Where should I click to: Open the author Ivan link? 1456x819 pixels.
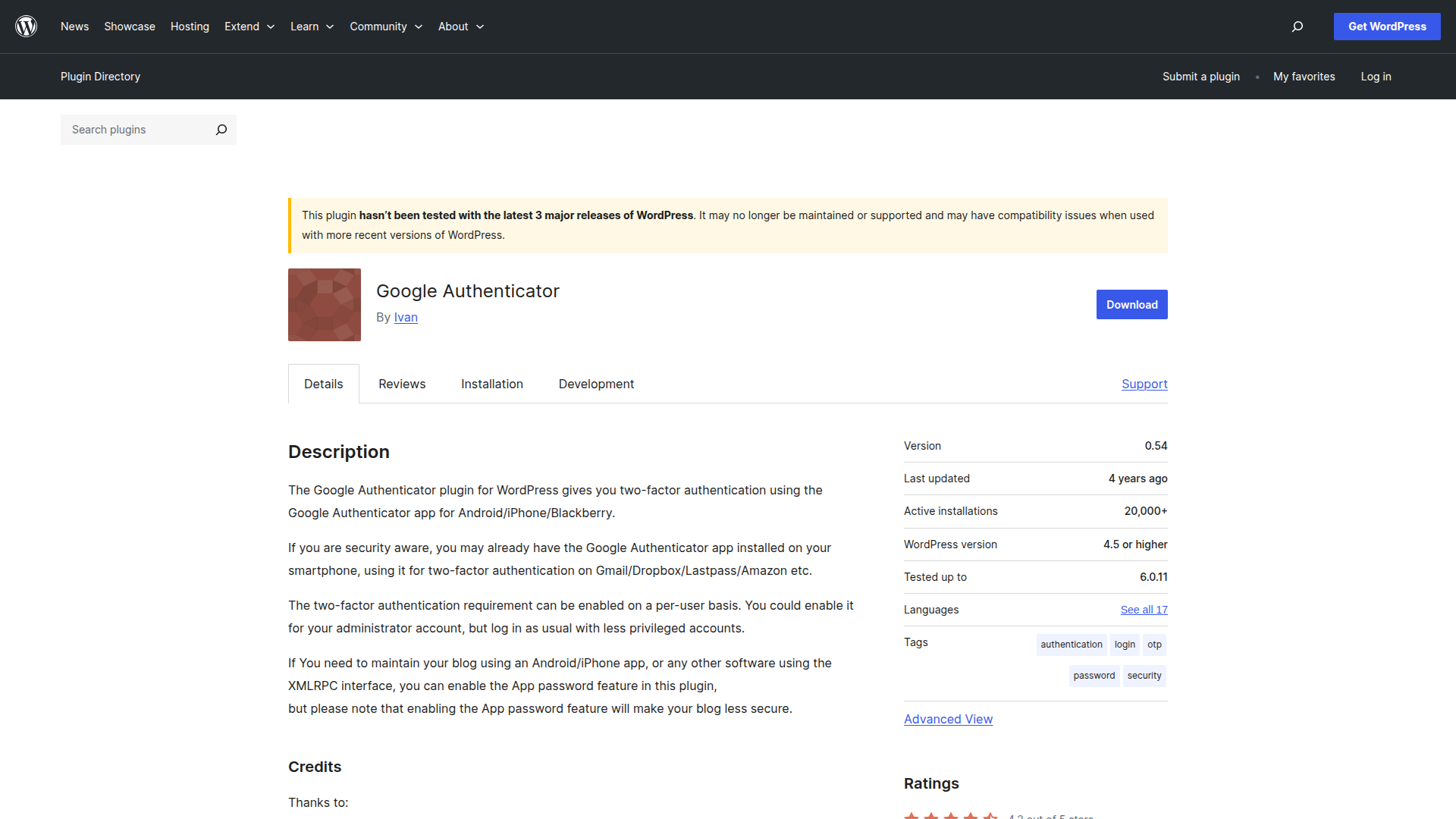pyautogui.click(x=406, y=317)
